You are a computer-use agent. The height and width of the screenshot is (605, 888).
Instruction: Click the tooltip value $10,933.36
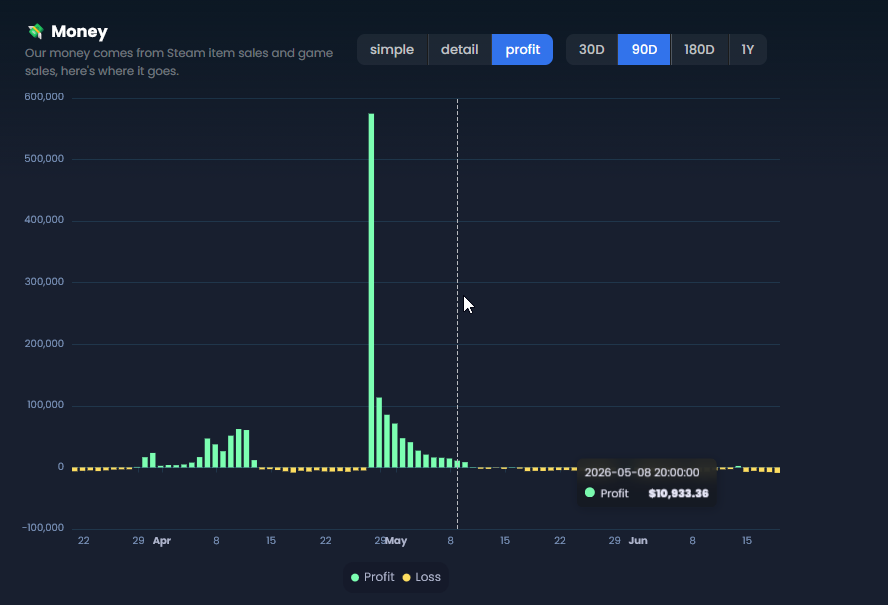tap(678, 493)
